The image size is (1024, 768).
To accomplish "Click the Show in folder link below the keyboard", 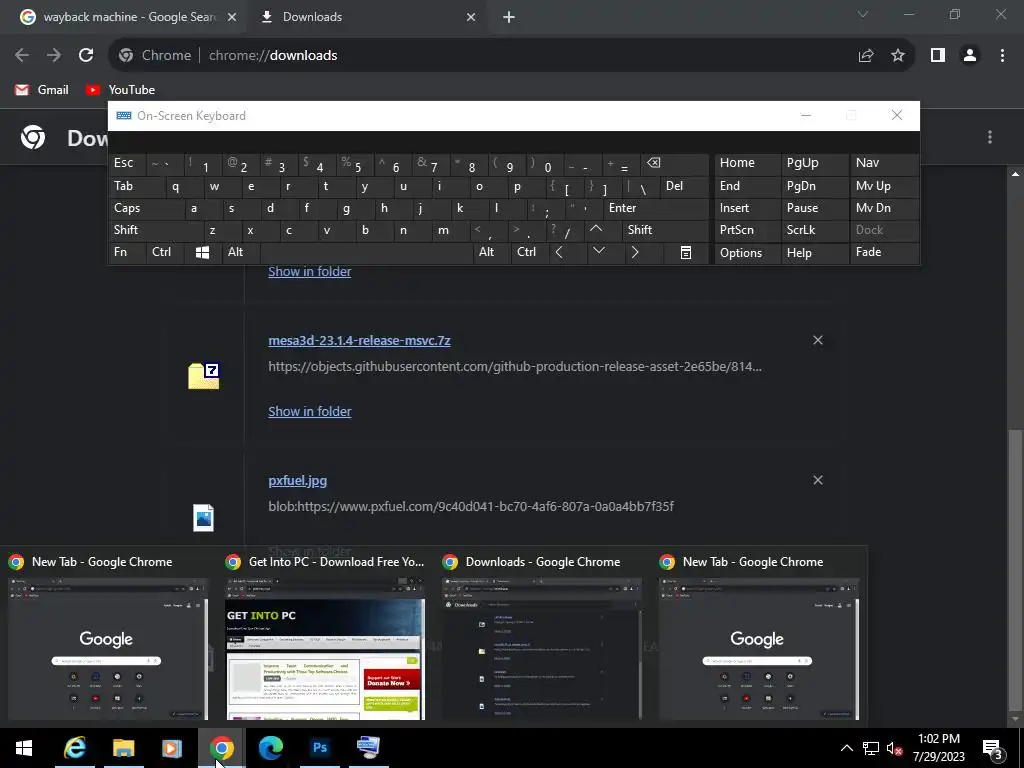I will coord(310,272).
